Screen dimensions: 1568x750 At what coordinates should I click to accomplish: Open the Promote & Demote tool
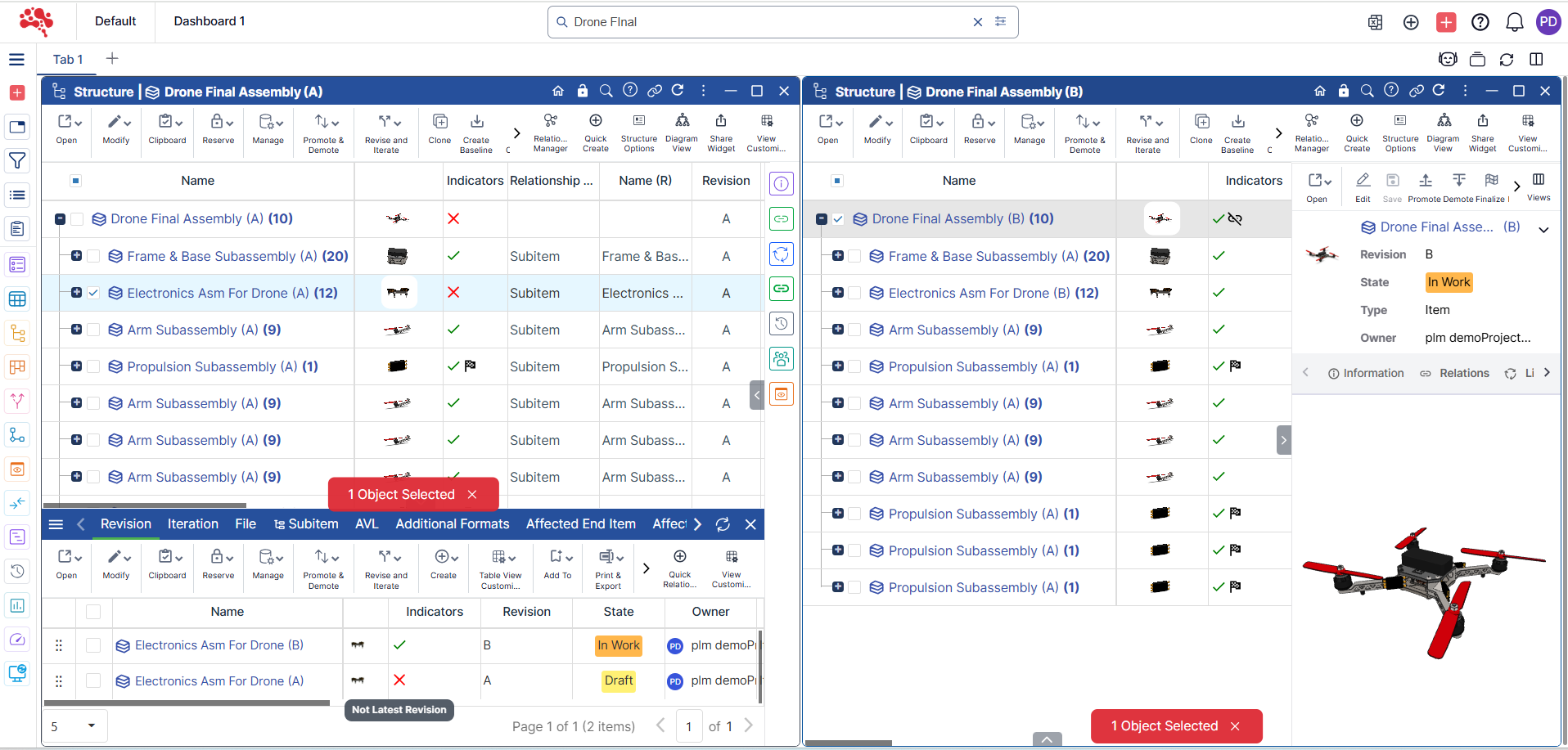point(323,133)
